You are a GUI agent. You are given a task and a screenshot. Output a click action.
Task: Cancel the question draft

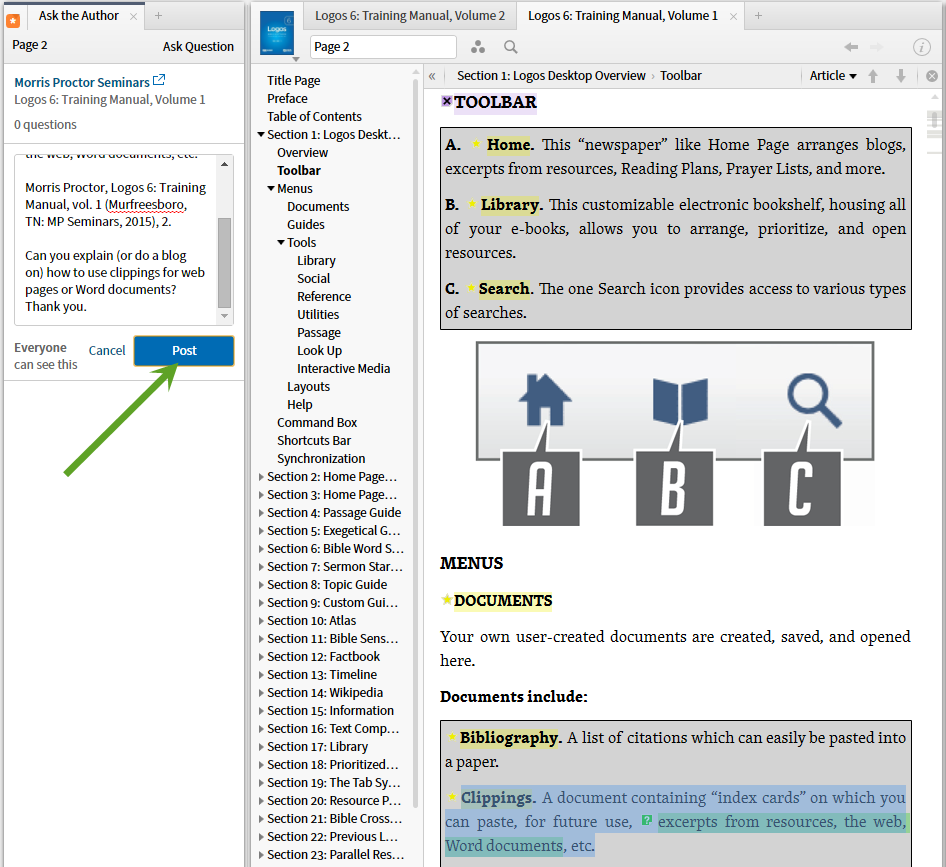(107, 351)
